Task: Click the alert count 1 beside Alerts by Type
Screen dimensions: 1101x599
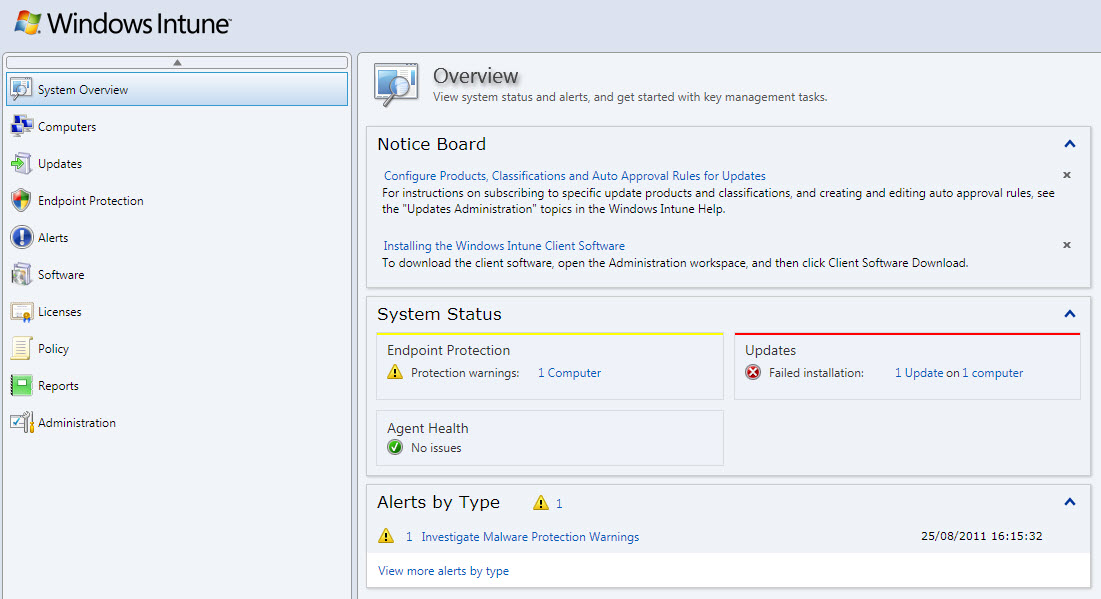Action: coord(559,503)
